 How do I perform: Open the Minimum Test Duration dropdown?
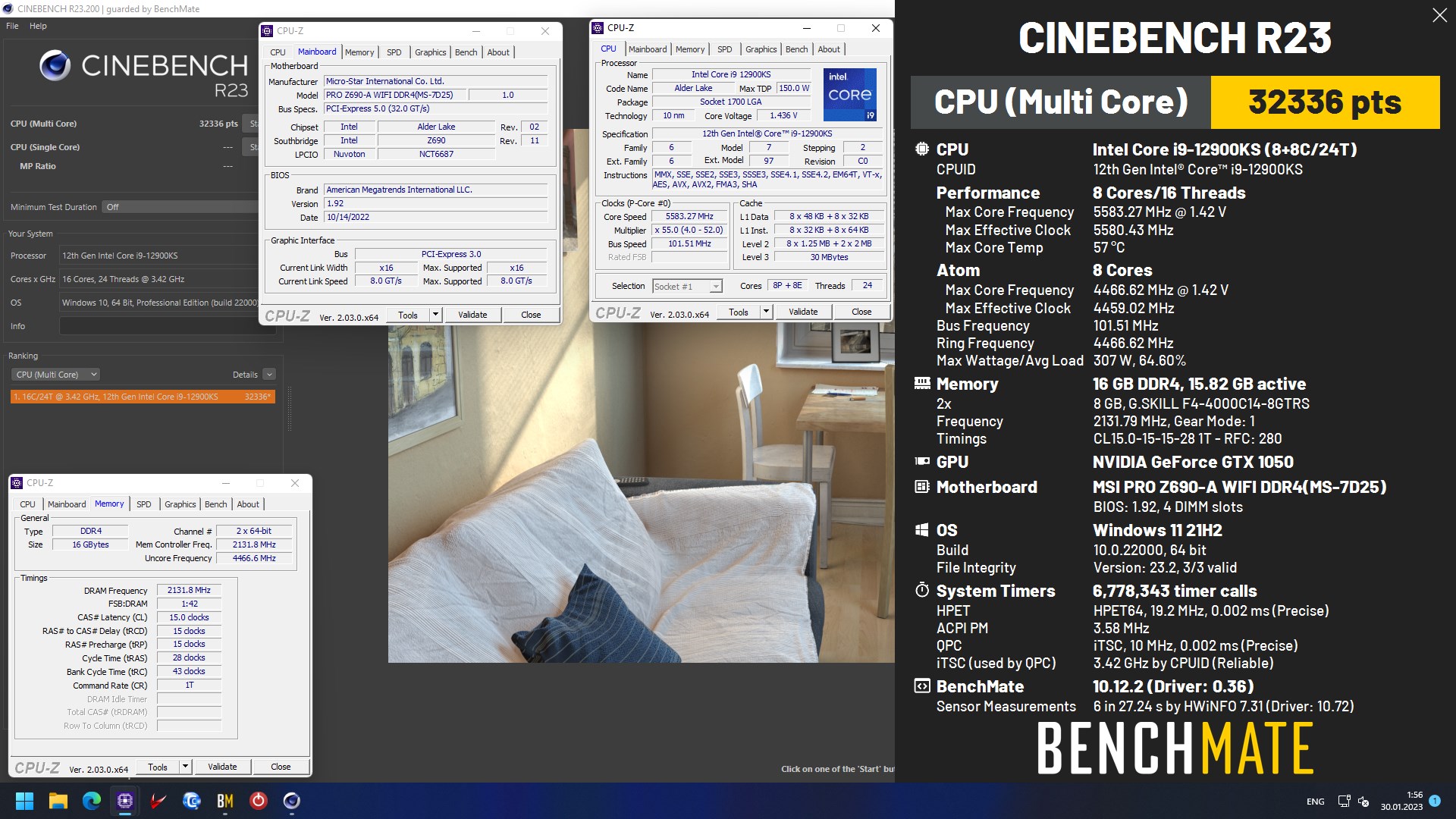(x=180, y=207)
